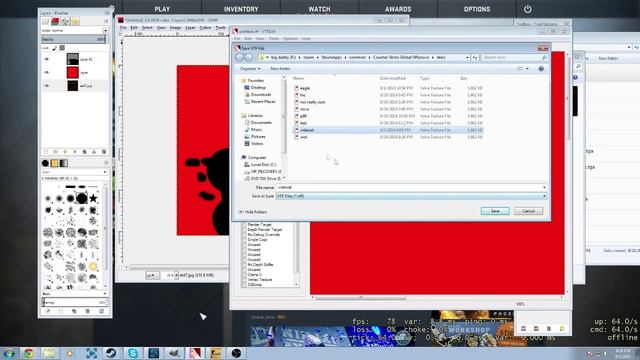Viewport: 640px width, 360px height.
Task: Open GIMP zoom percentage dropdown
Action: pyautogui.click(x=176, y=276)
